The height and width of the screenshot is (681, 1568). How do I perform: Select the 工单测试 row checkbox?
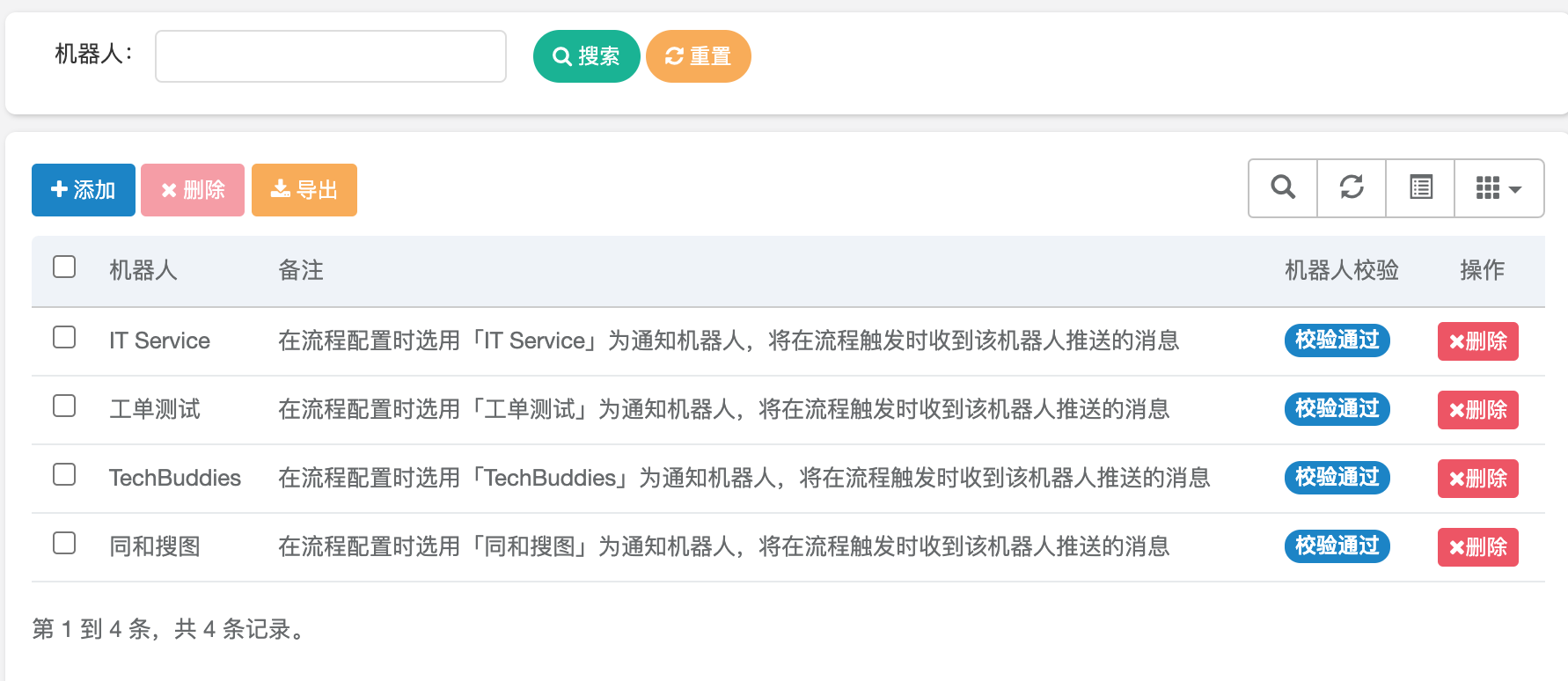pyautogui.click(x=64, y=406)
